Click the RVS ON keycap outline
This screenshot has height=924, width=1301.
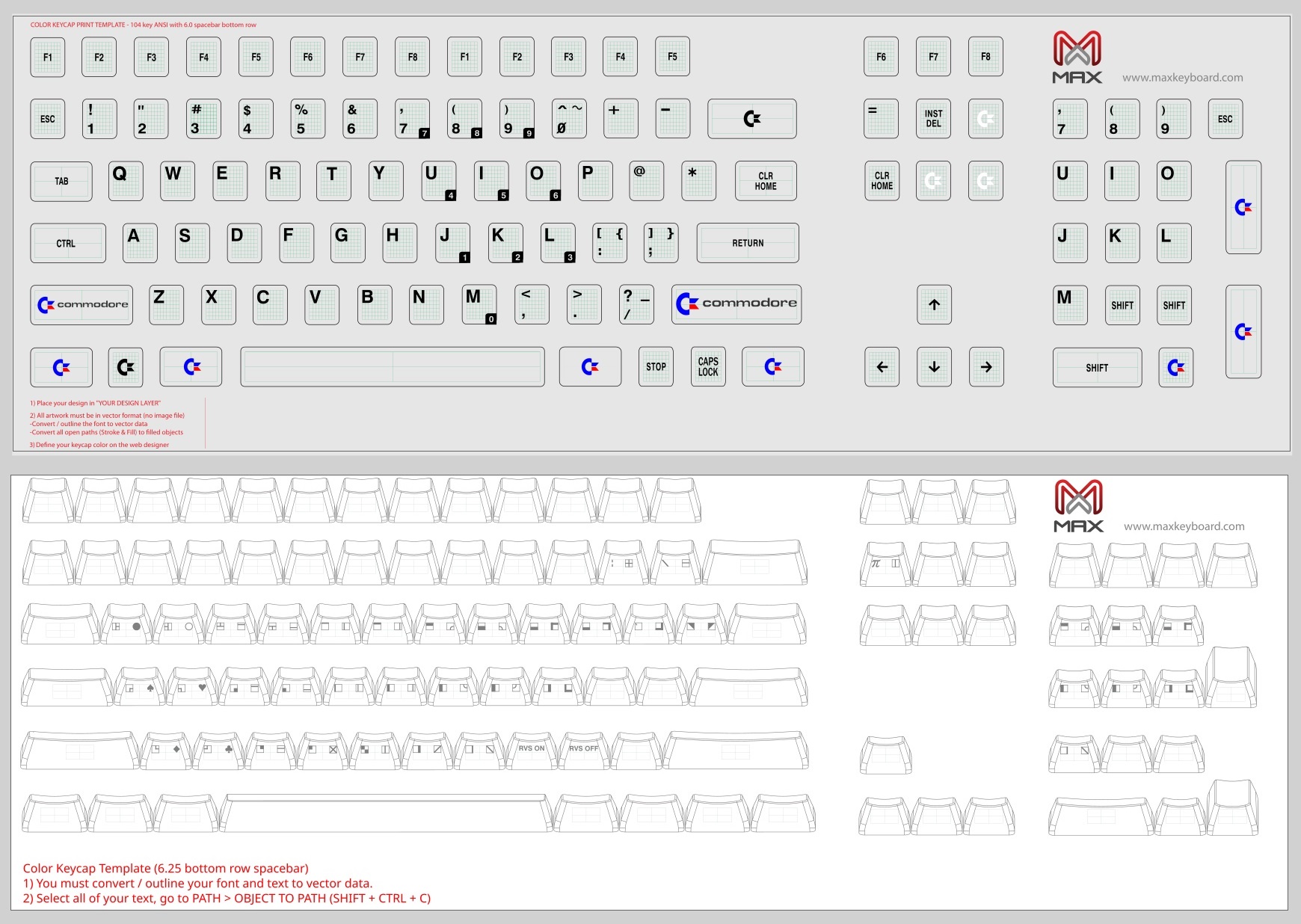[x=532, y=750]
